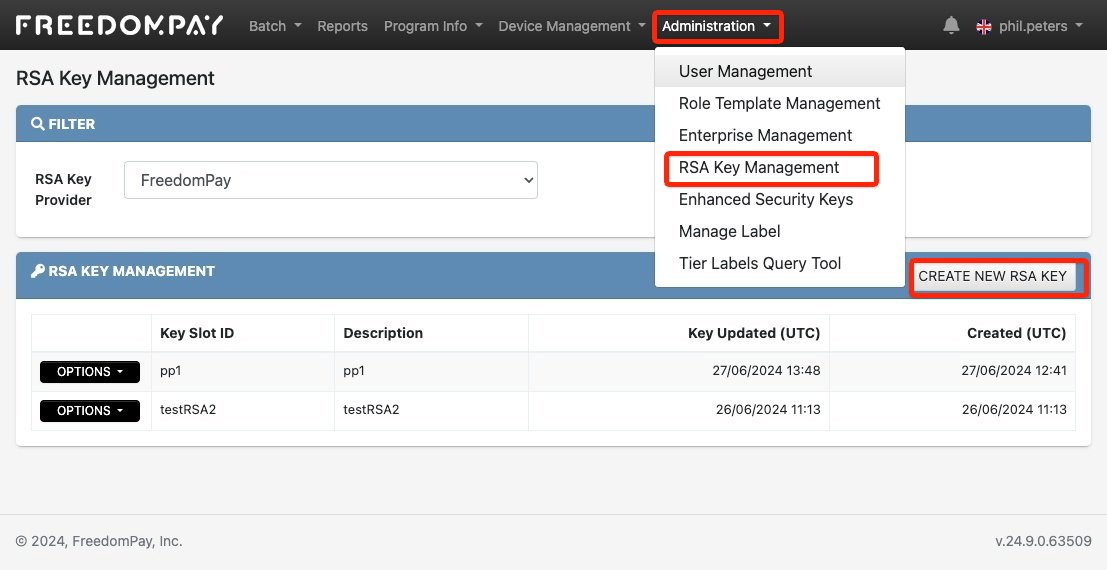
Task: Click the FreedomPay logo
Action: pyautogui.click(x=119, y=25)
